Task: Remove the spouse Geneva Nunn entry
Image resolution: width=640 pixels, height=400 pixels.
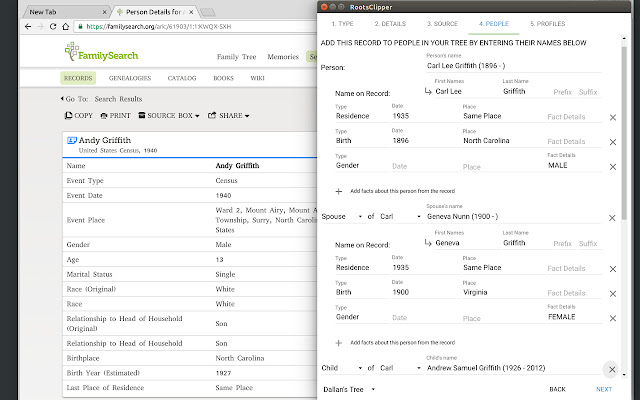Action: point(612,218)
